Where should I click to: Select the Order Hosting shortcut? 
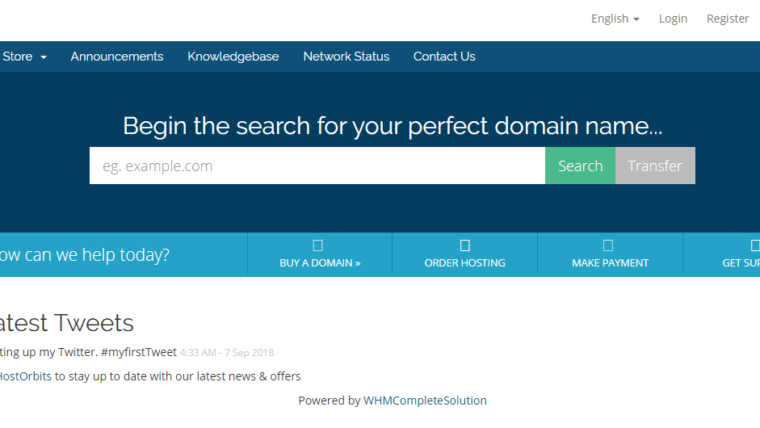(465, 254)
